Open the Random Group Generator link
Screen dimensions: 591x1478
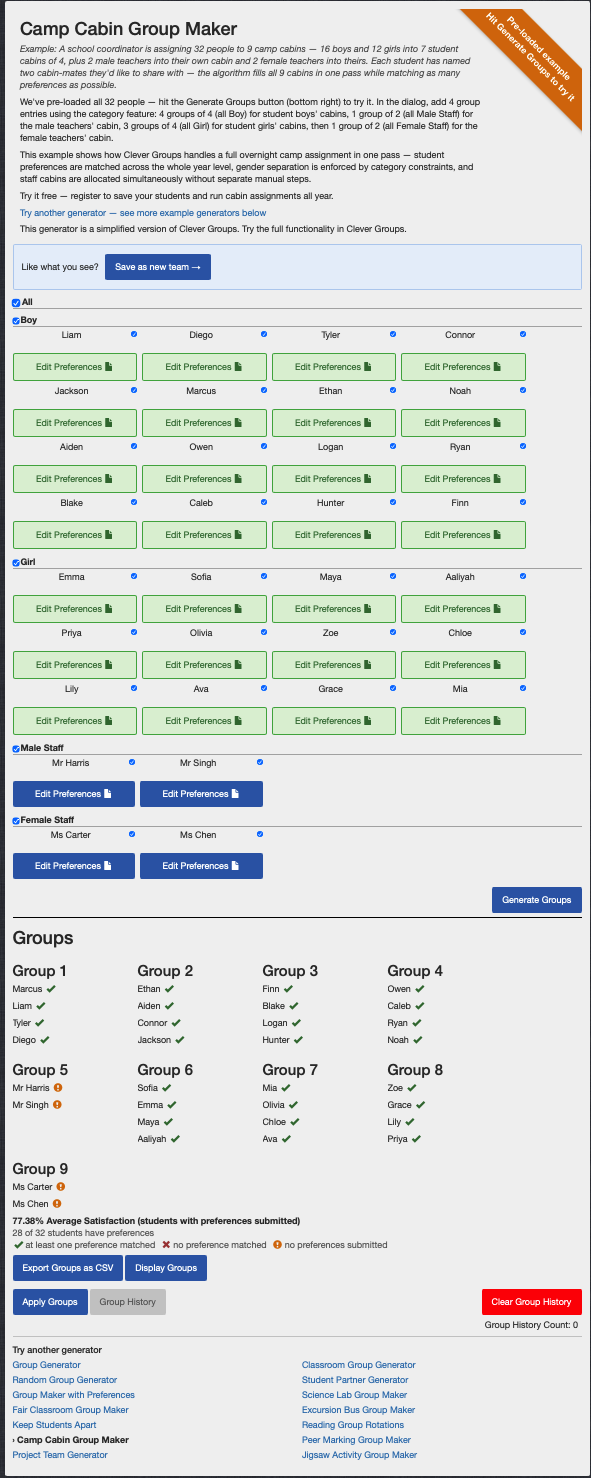(x=65, y=1380)
